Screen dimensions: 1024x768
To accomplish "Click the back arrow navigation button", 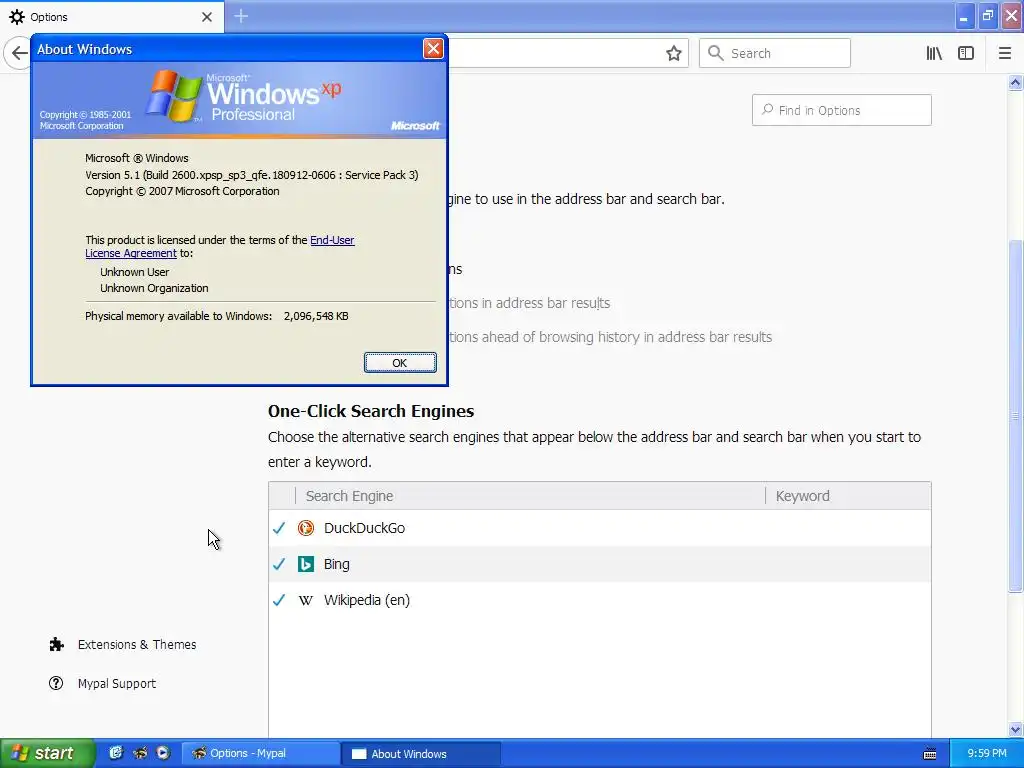I will tap(18, 53).
